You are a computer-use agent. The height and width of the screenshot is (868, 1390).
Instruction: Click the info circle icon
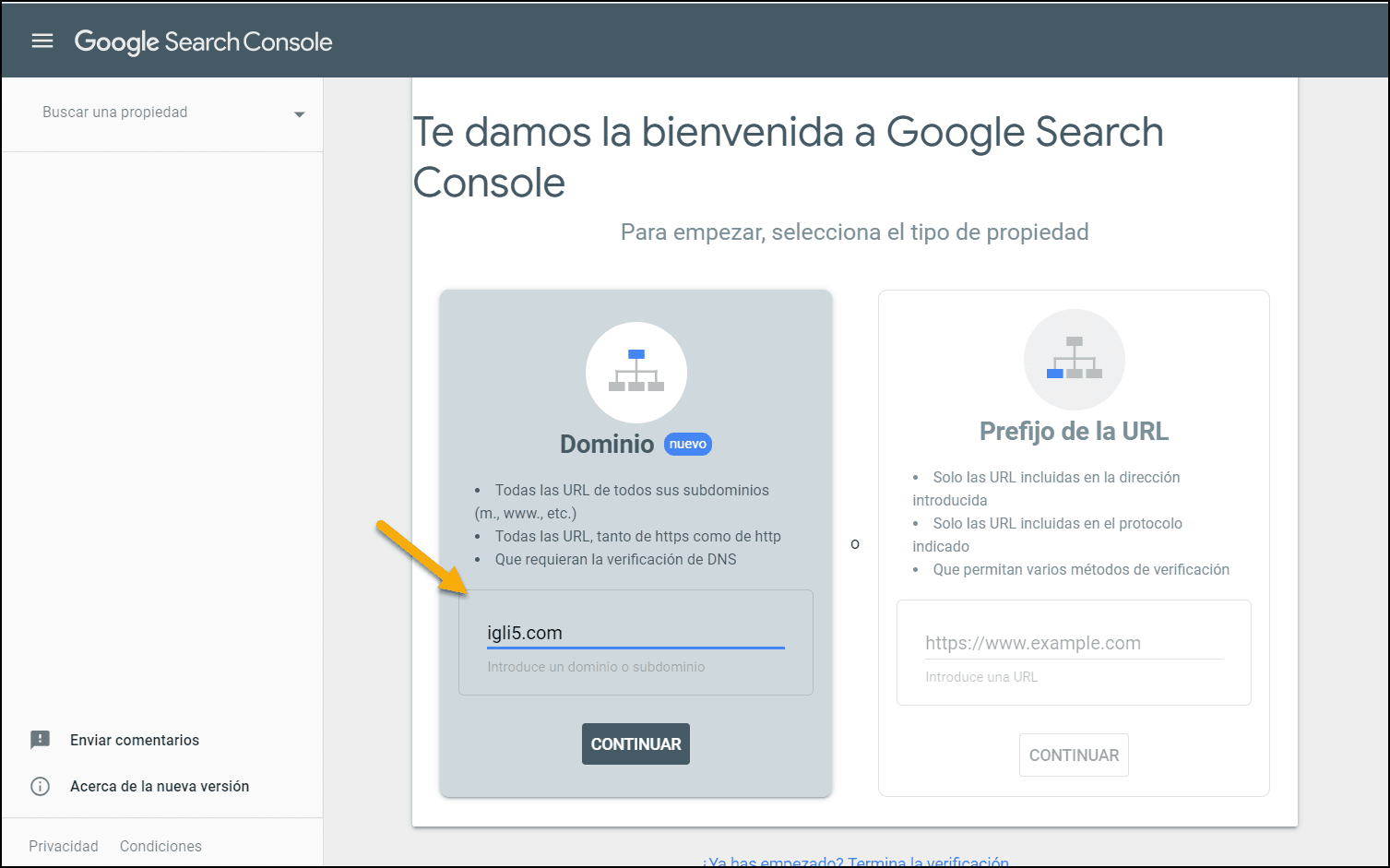[x=41, y=786]
